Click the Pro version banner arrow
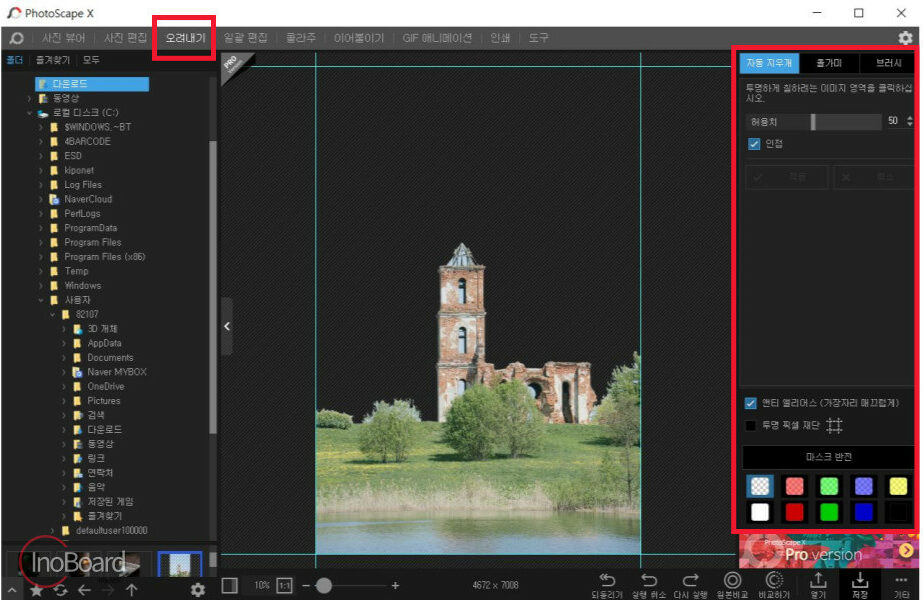 pyautogui.click(x=906, y=550)
